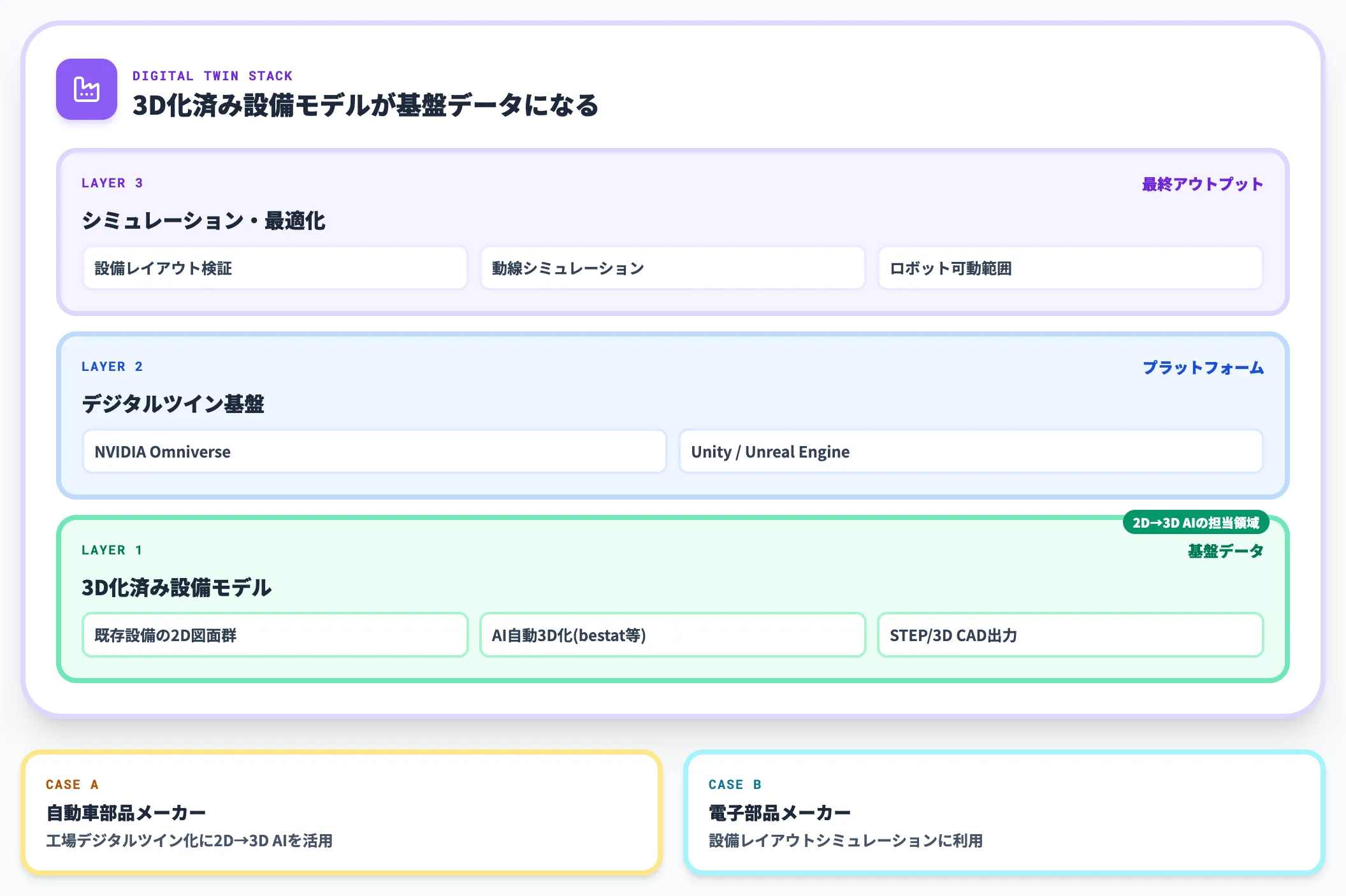Select the AI自動3D化(bestat等) chip
The image size is (1346, 896).
[673, 635]
